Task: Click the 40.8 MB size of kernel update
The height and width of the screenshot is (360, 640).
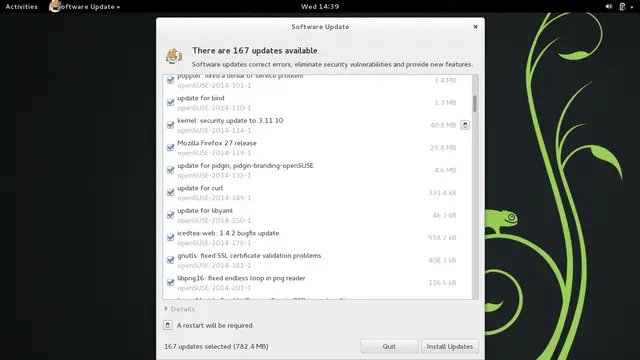Action: [443, 125]
